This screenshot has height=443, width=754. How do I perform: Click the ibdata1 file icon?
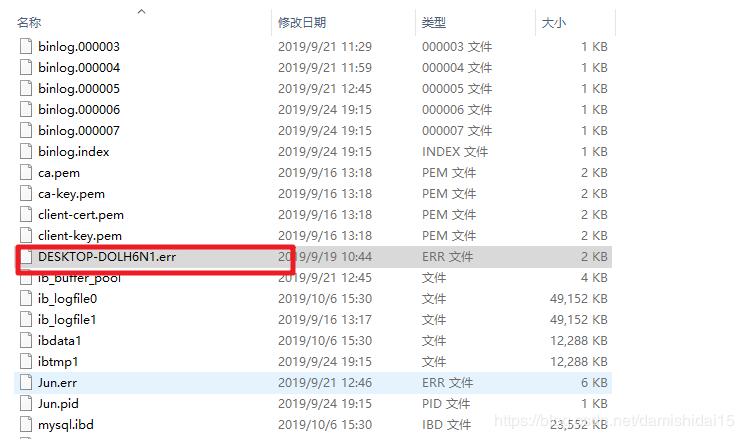[27, 341]
